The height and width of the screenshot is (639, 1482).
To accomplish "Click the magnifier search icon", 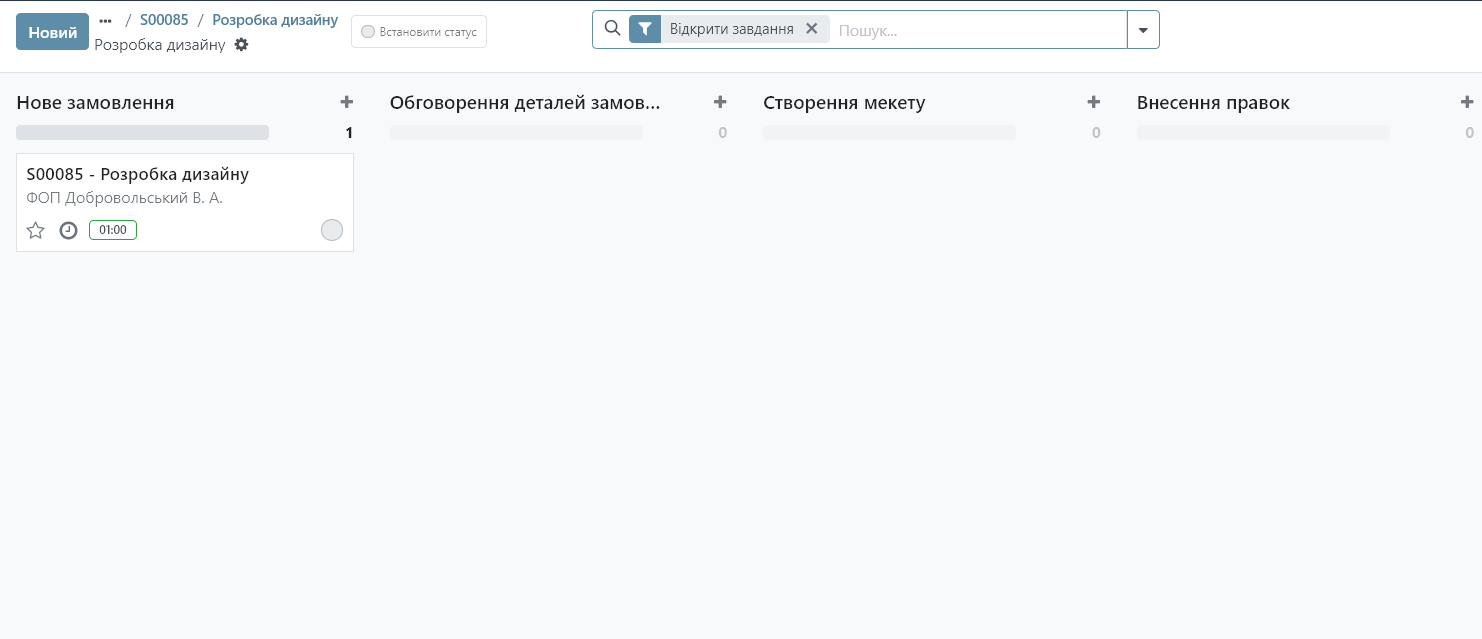I will coord(613,29).
